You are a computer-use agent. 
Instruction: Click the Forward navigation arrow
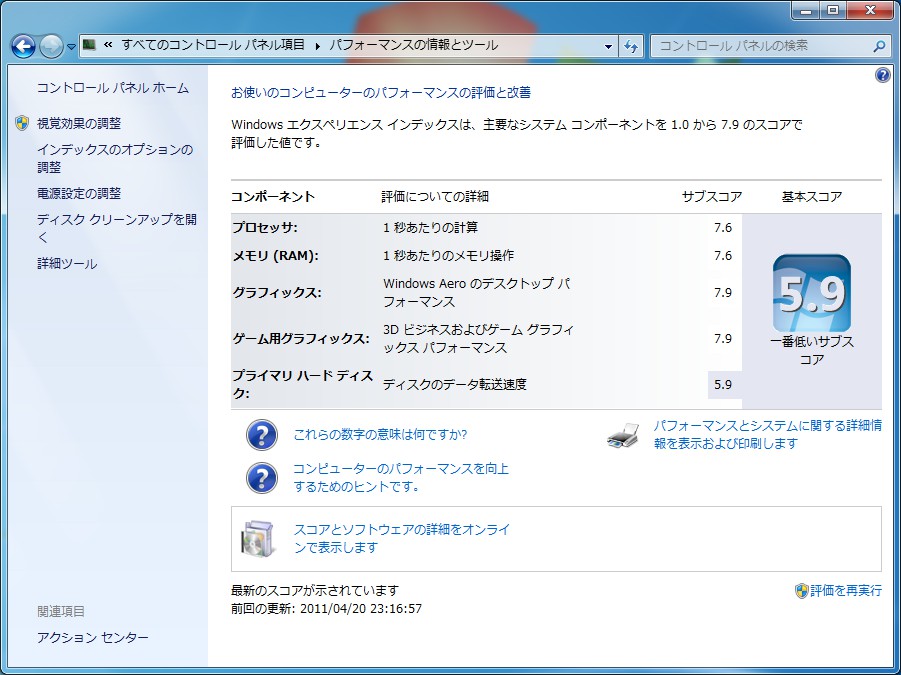pos(52,47)
